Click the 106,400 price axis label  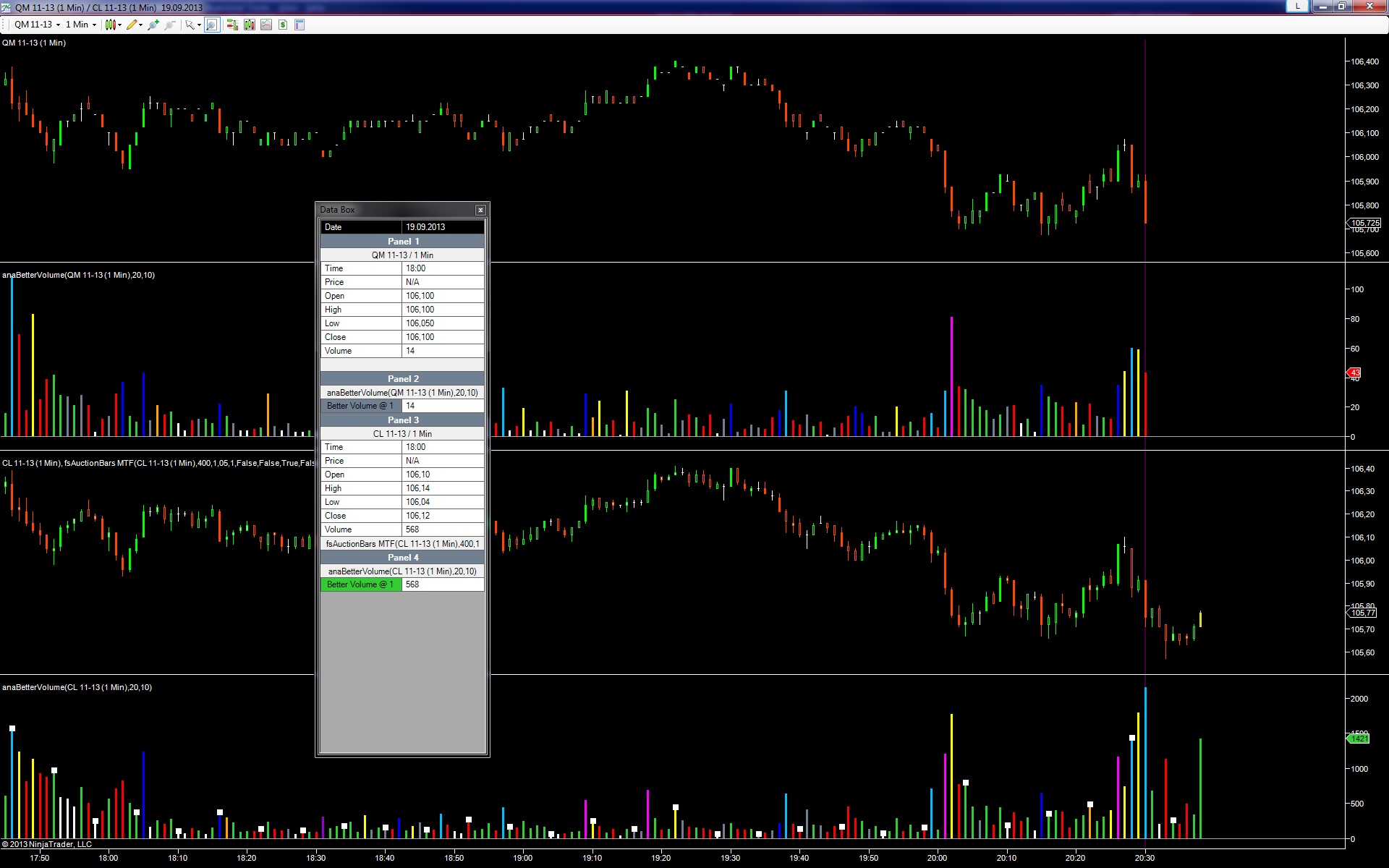(1365, 61)
